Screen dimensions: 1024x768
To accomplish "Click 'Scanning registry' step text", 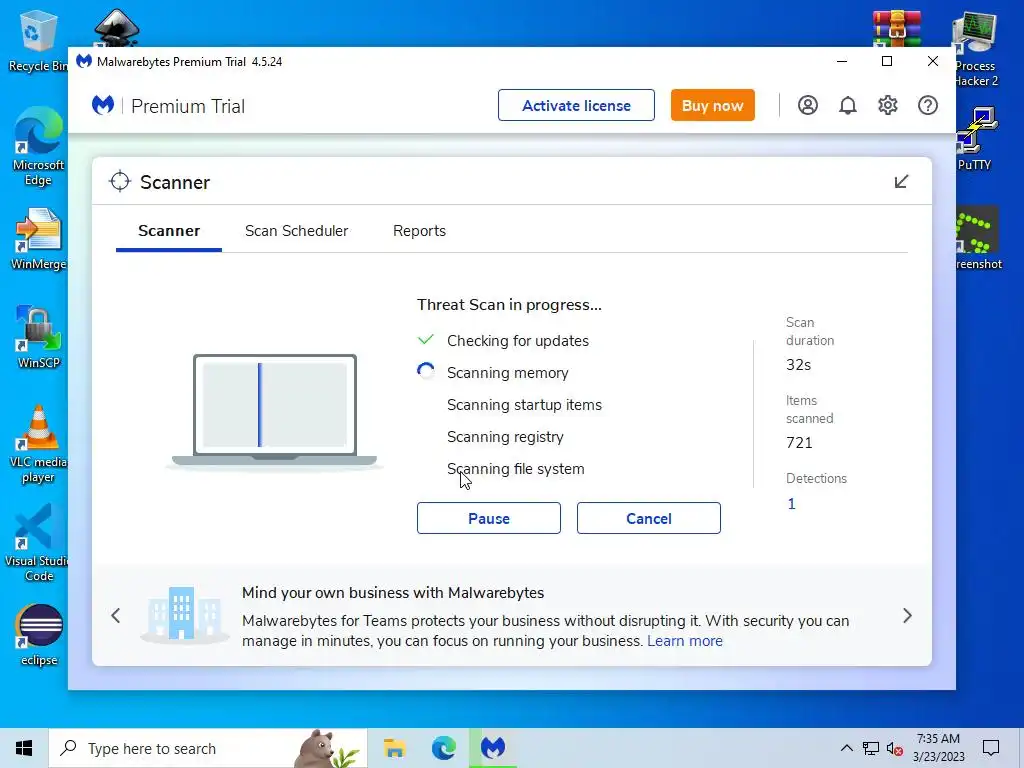I will pyautogui.click(x=505, y=437).
